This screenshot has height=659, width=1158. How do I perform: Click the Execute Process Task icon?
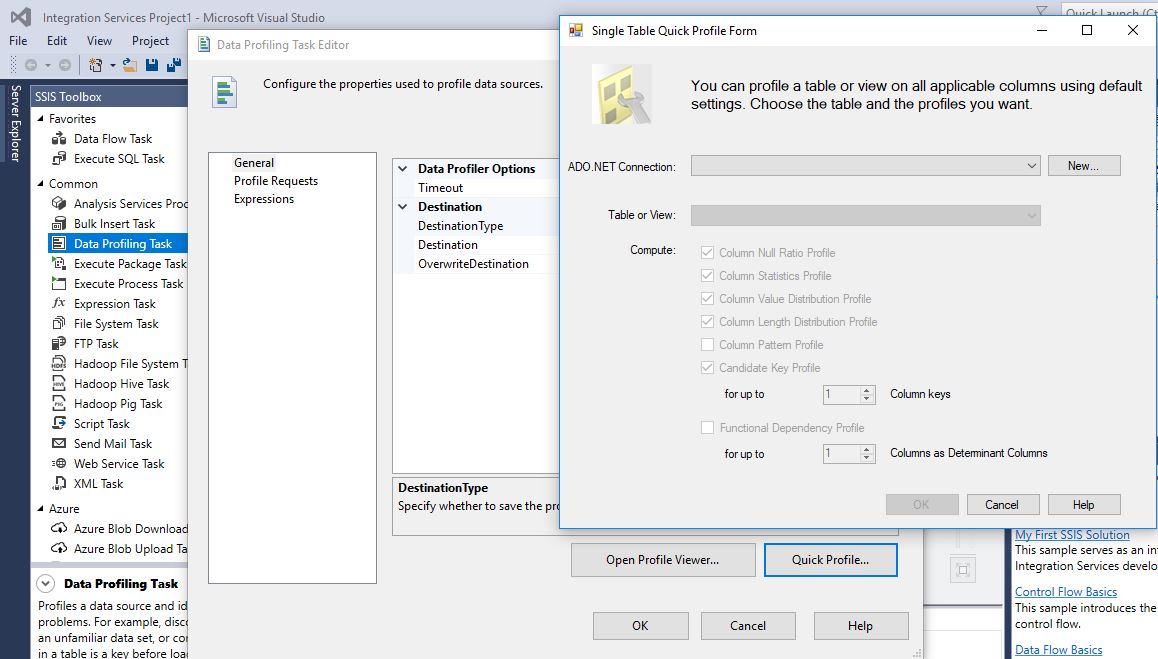click(59, 283)
